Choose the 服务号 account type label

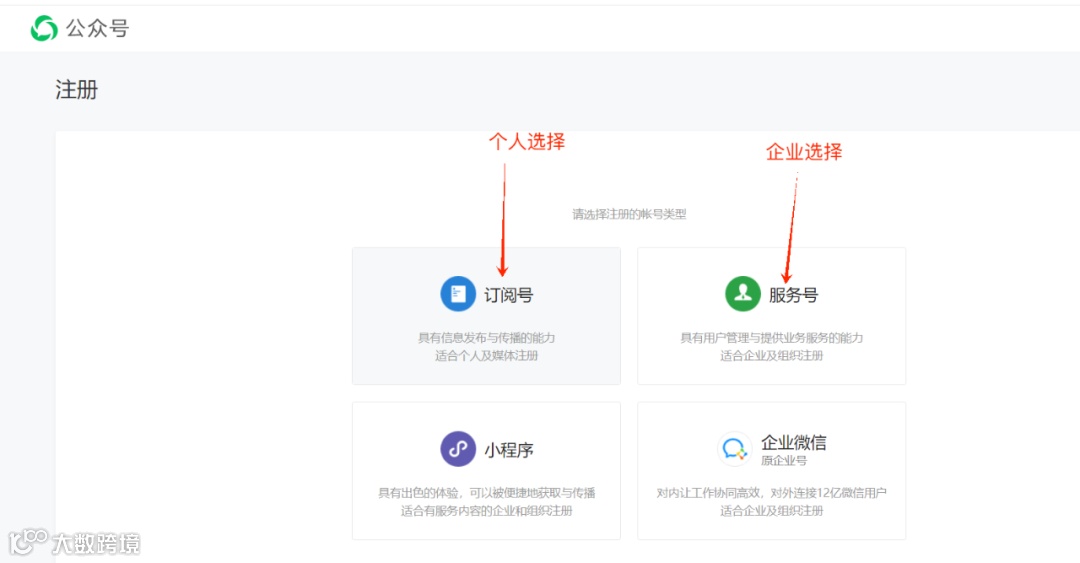pos(793,295)
